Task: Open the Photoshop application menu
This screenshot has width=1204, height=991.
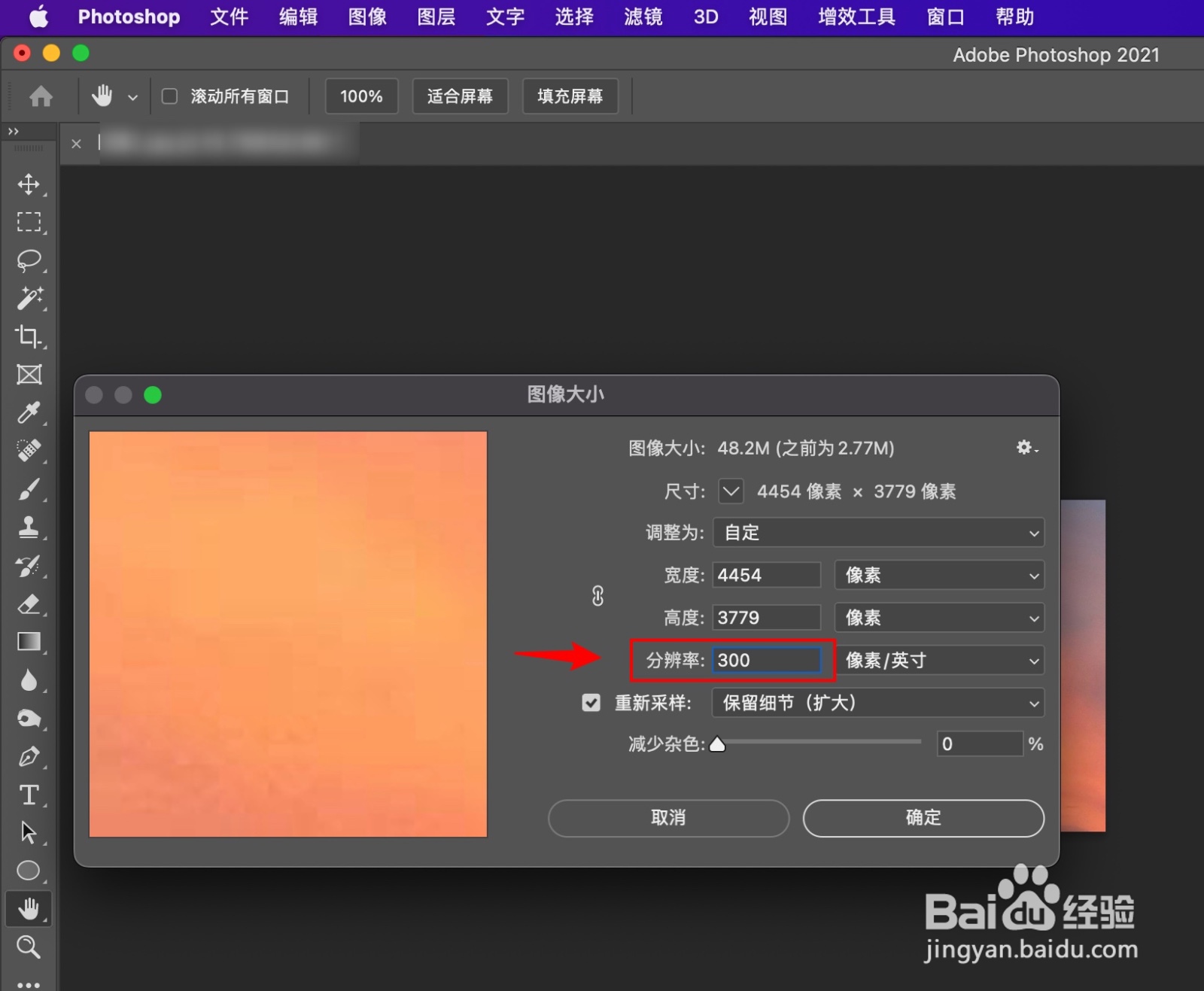Action: (129, 17)
